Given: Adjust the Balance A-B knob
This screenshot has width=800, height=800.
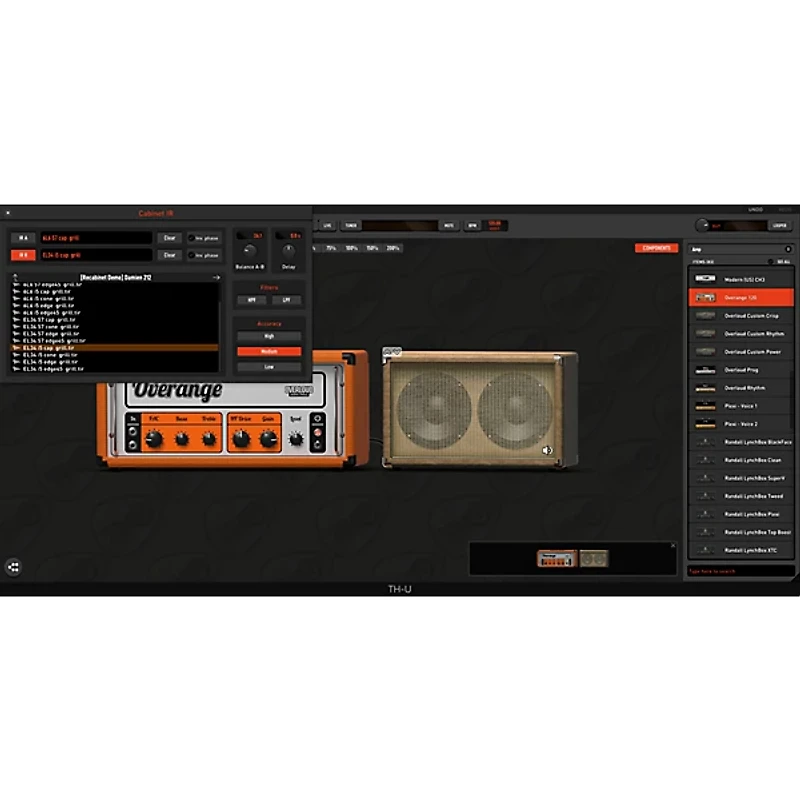Looking at the screenshot, I should (x=248, y=250).
